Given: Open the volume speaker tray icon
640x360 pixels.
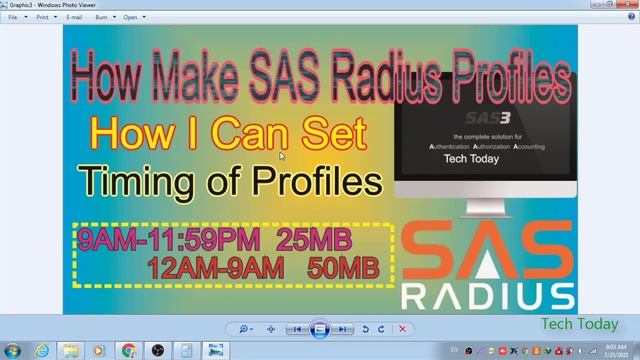Looking at the screenshot, I should click(x=581, y=351).
